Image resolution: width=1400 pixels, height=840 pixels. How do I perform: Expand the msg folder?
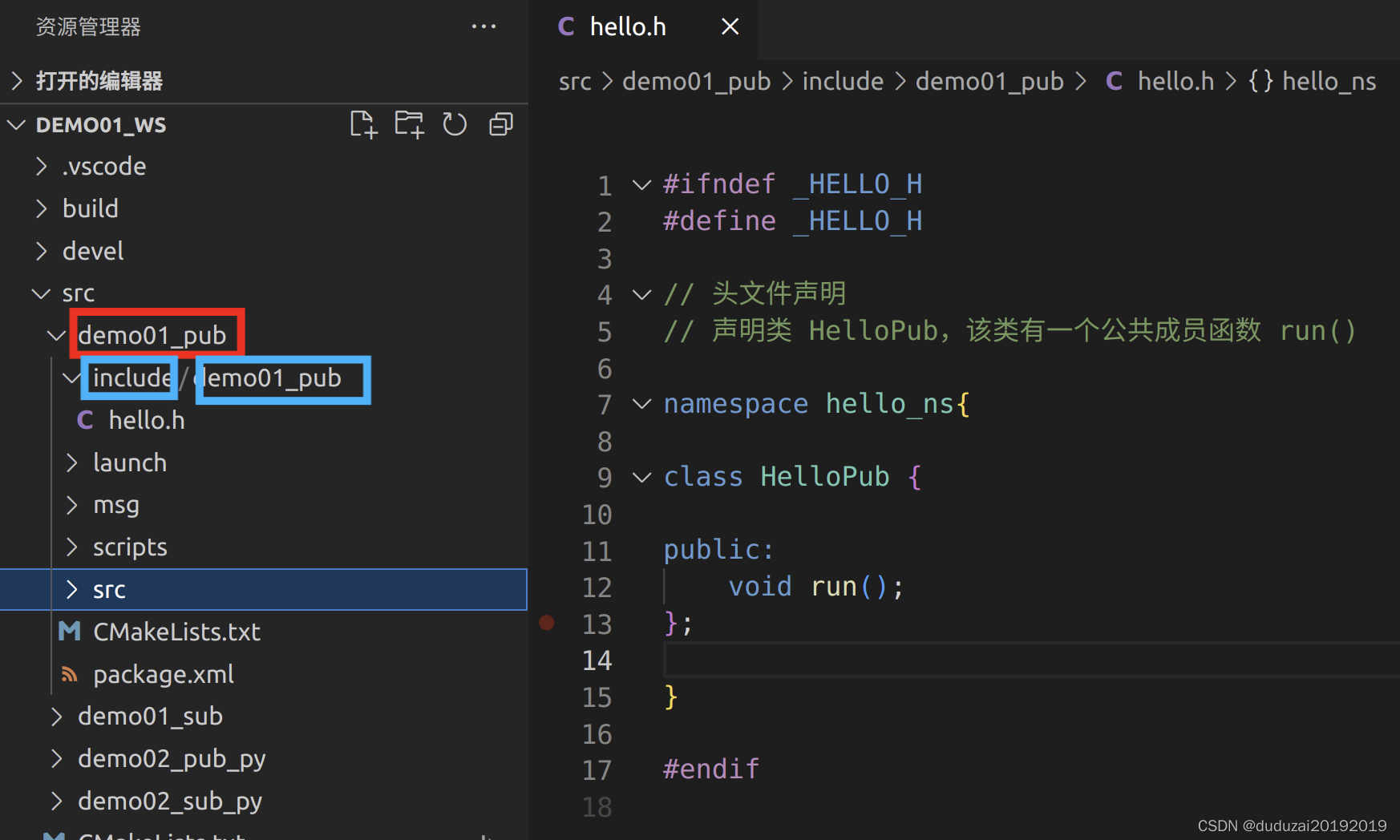pos(72,505)
